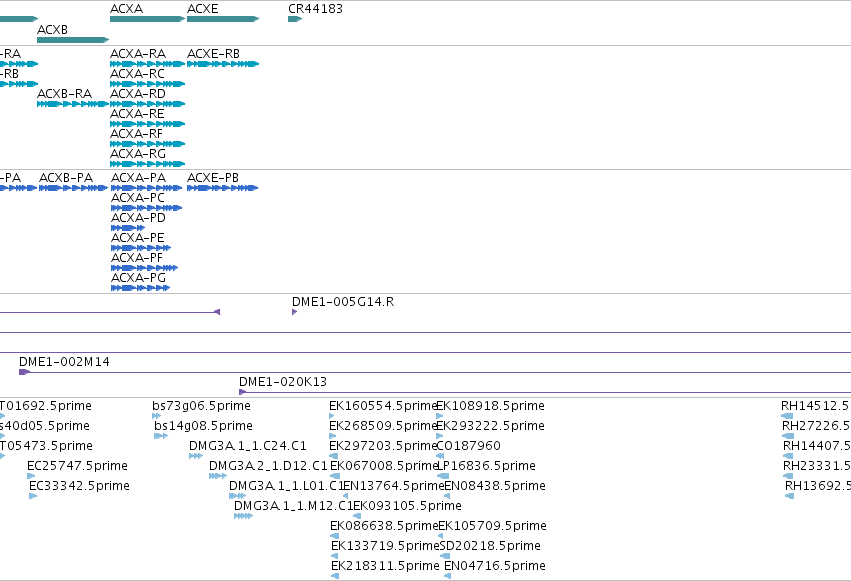Click the CR44183 label text

315,9
